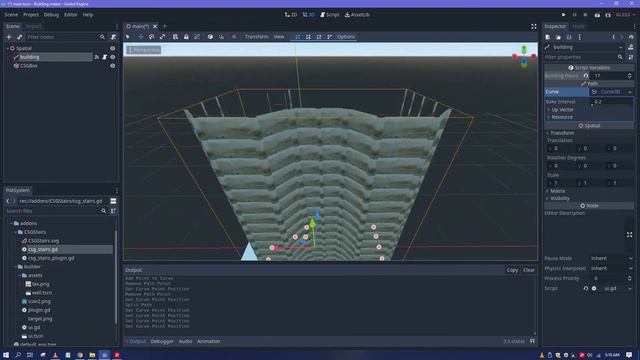Toggle the use local space cube icon
640x360 pixels.
click(x=210, y=37)
